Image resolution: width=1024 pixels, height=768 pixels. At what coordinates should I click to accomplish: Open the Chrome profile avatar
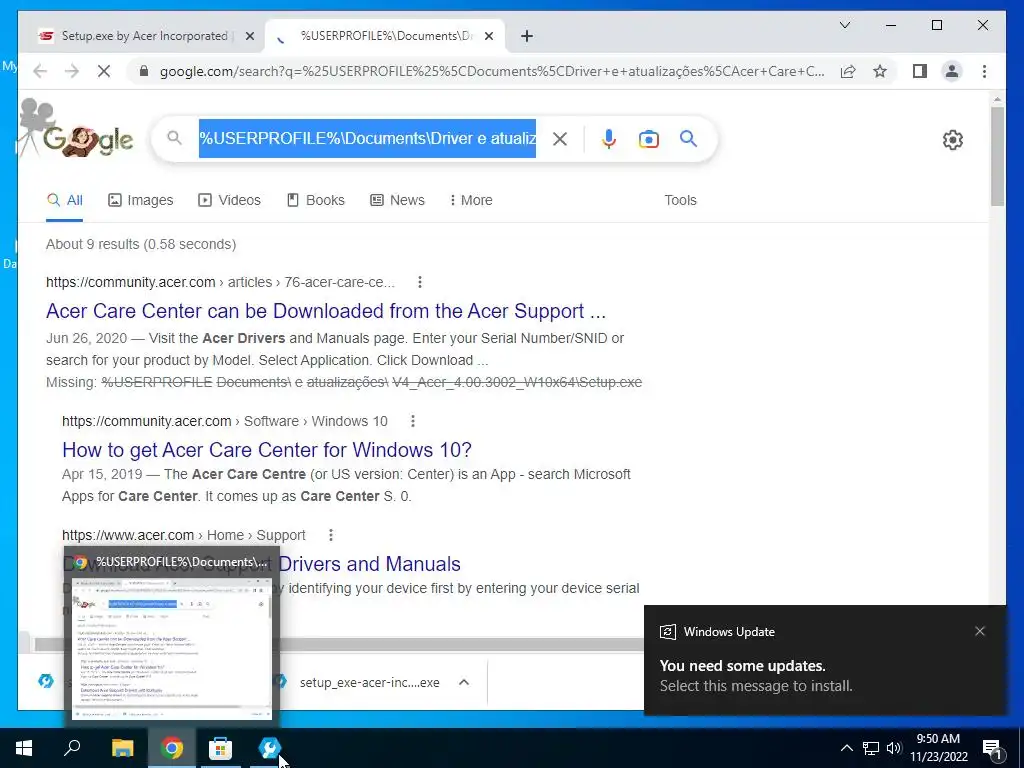point(952,71)
